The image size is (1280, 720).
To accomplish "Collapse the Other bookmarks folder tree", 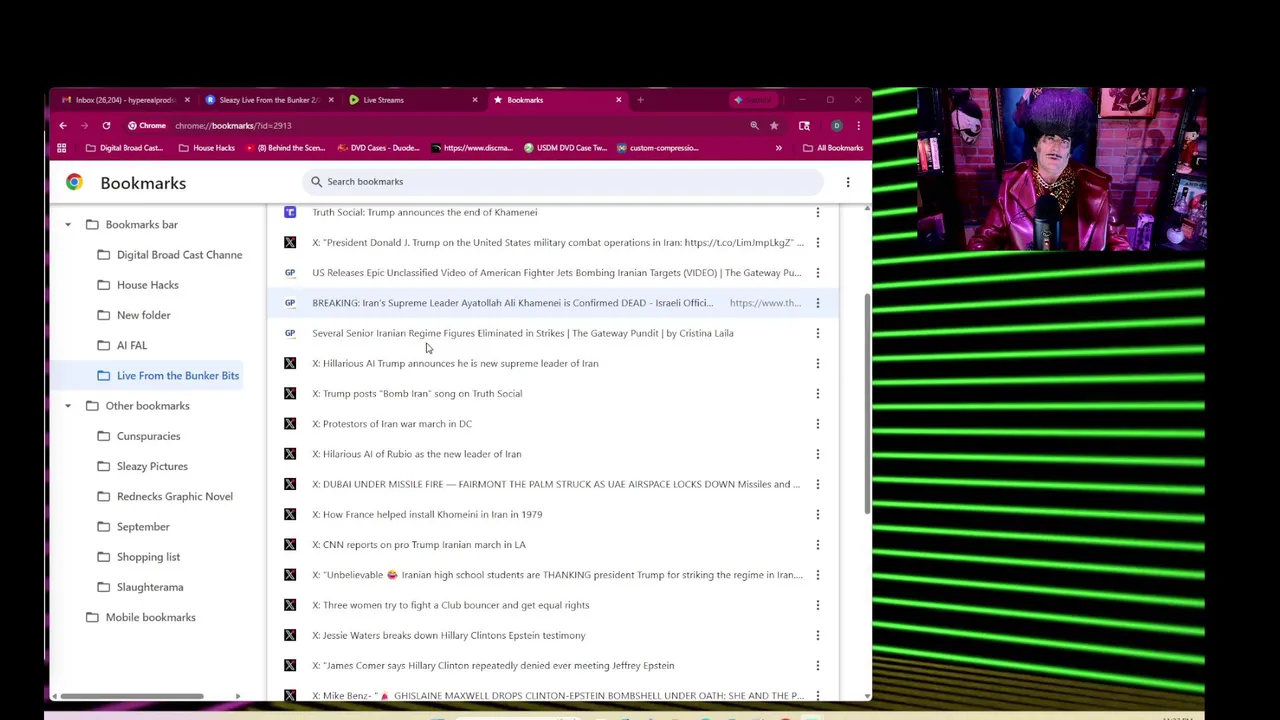I will pyautogui.click(x=68, y=406).
